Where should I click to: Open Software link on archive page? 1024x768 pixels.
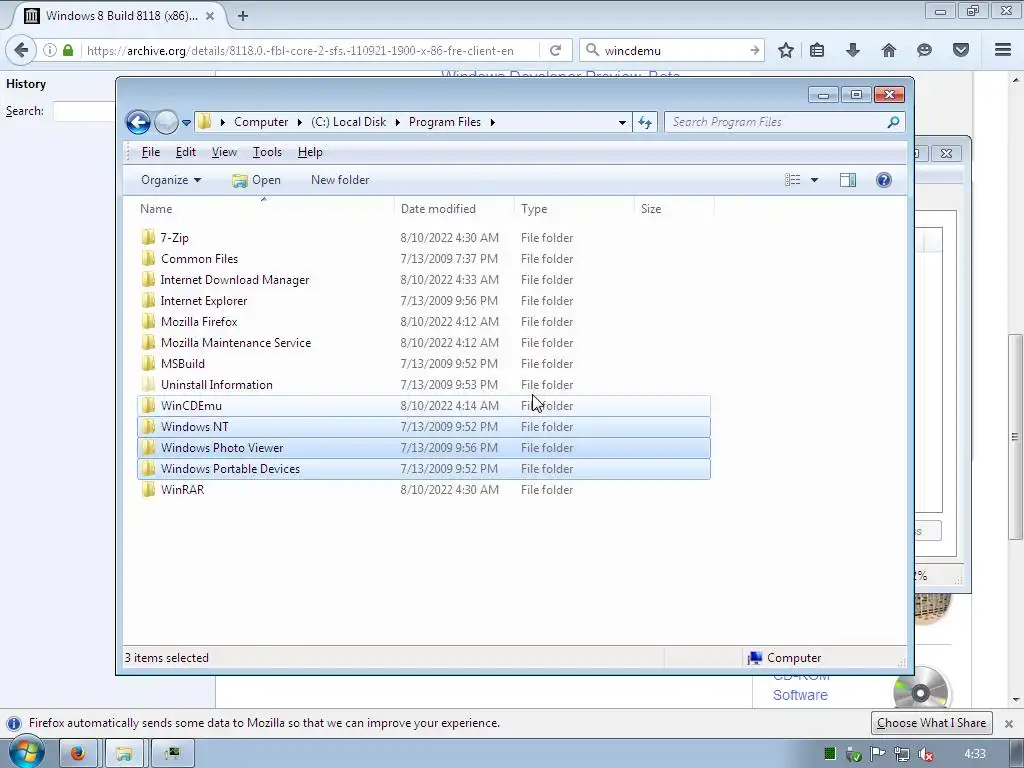coord(800,695)
